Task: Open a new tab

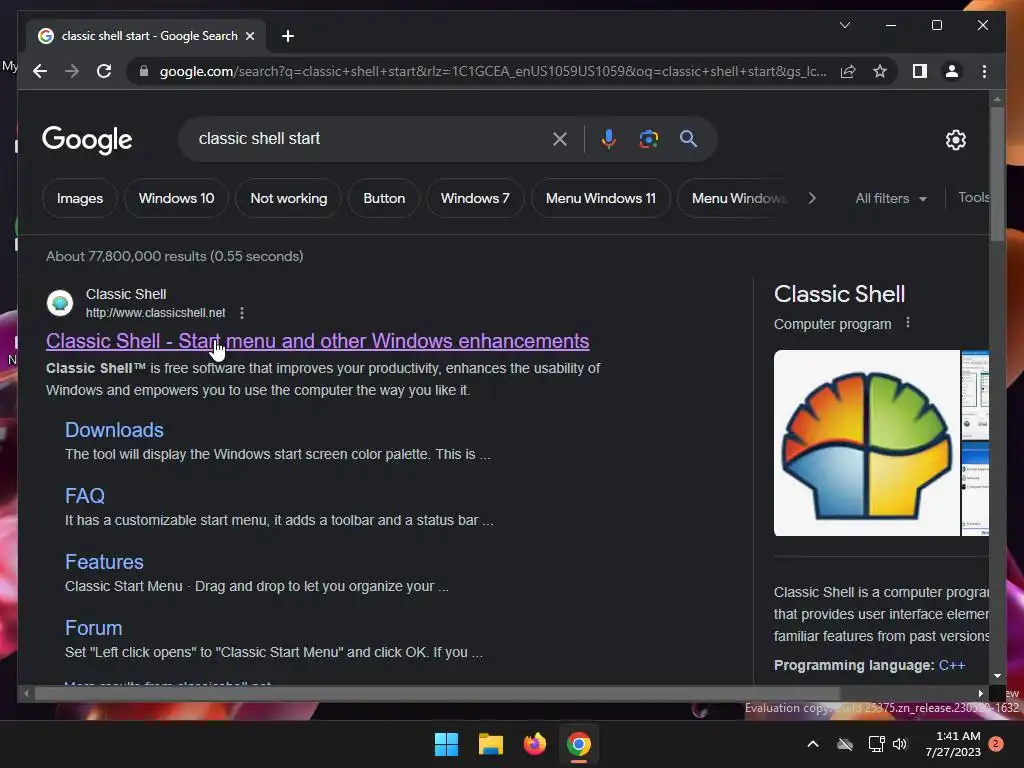Action: [288, 36]
